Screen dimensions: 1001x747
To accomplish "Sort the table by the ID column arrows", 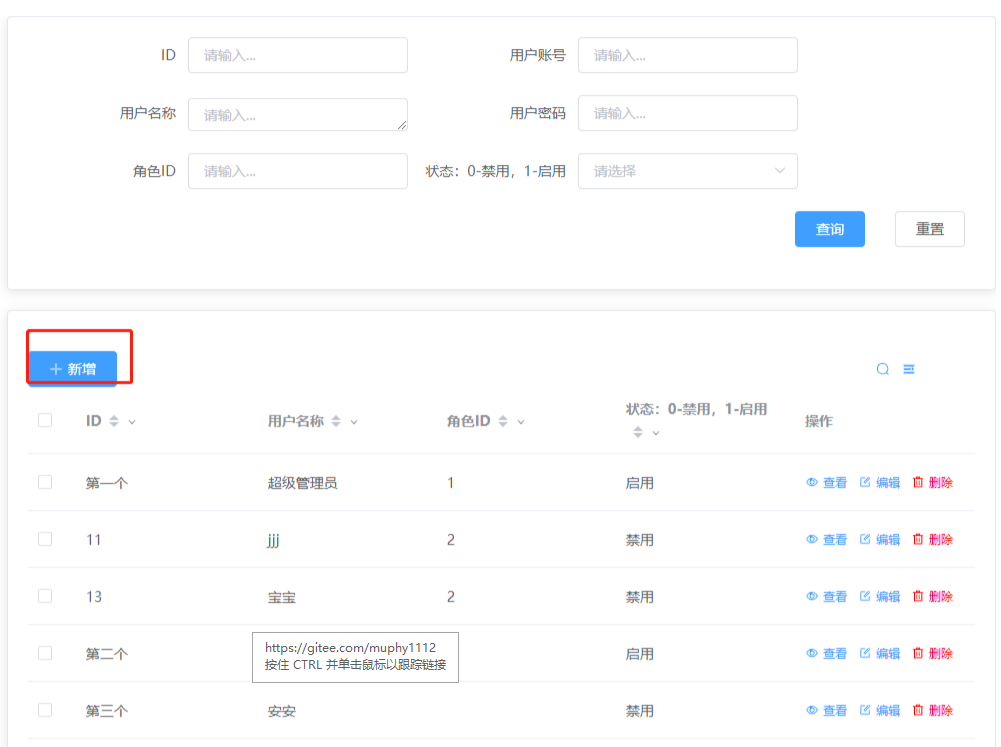I will coord(114,422).
